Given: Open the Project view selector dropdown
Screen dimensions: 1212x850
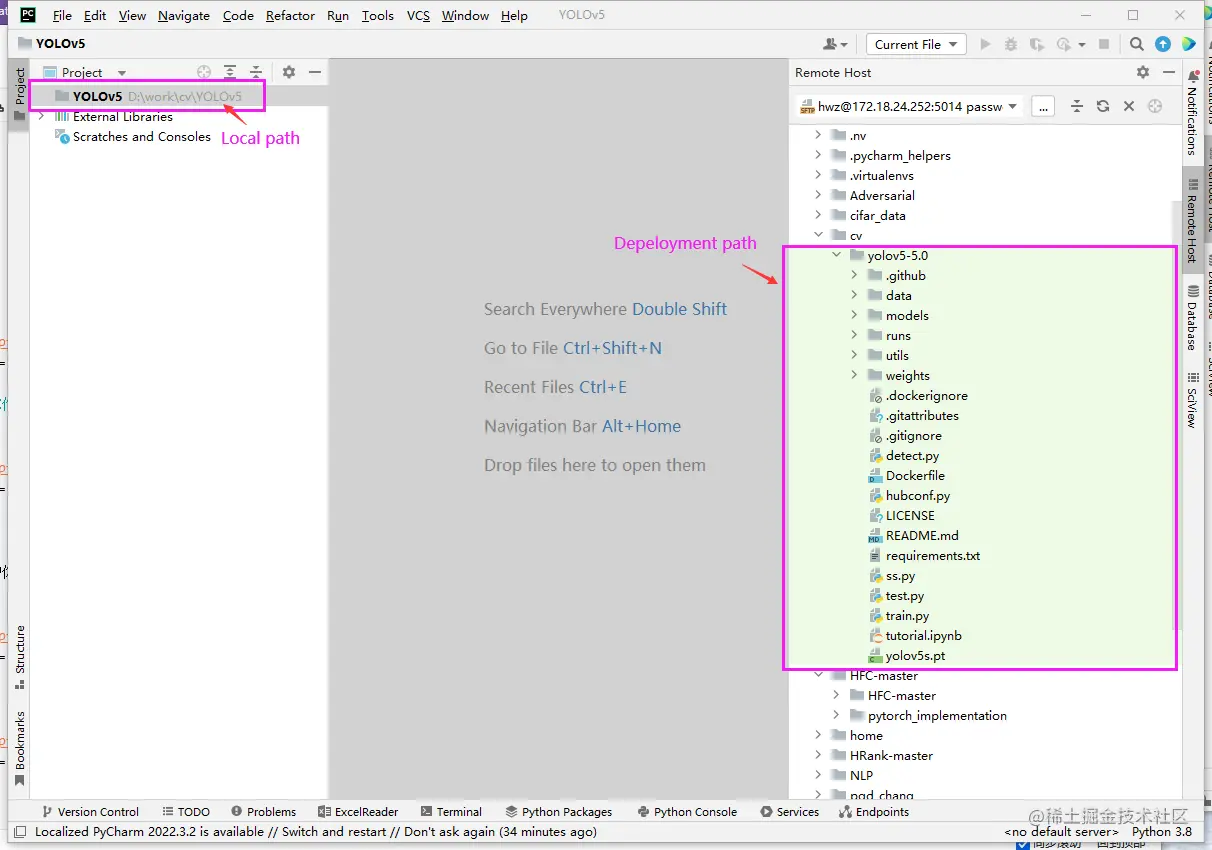Looking at the screenshot, I should pyautogui.click(x=84, y=72).
